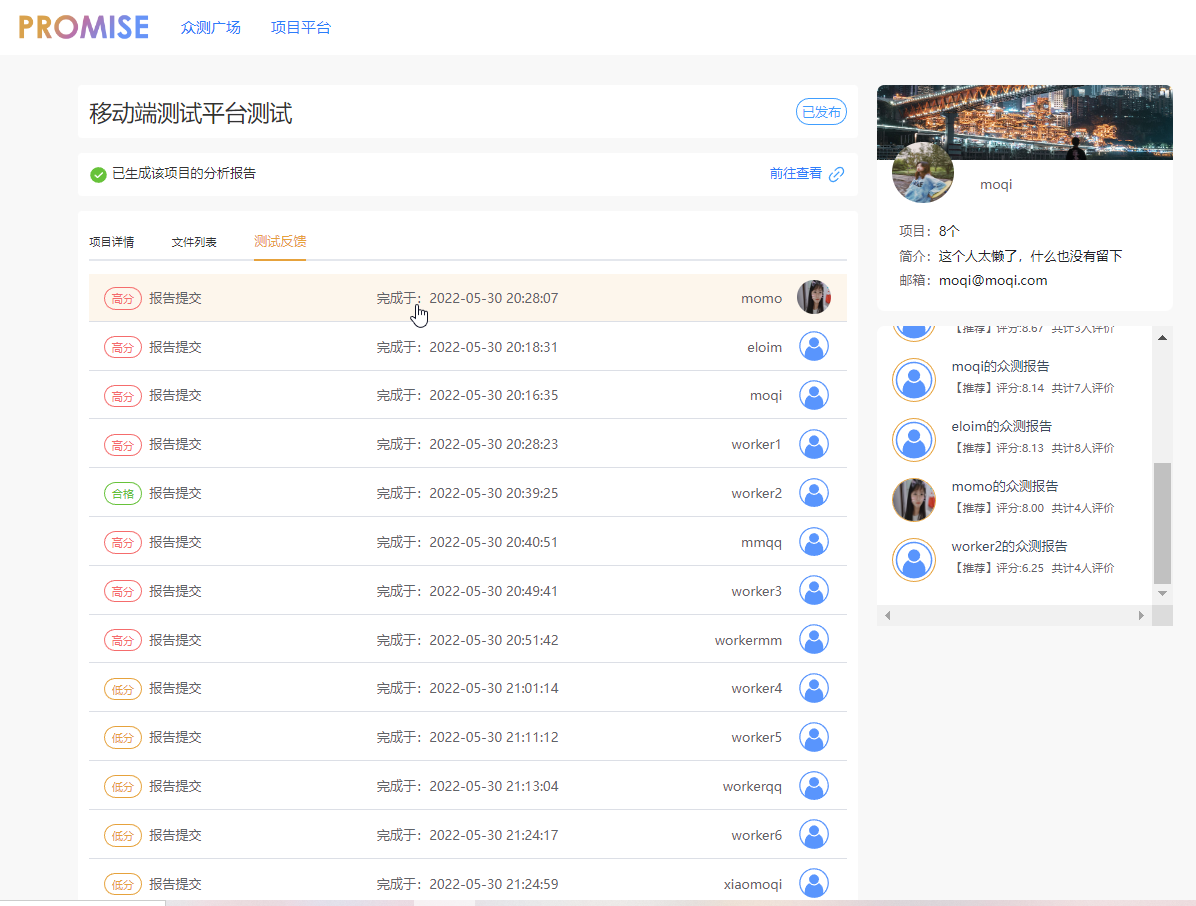Open momo's avatar in feedback list
This screenshot has height=906, width=1196.
point(814,297)
